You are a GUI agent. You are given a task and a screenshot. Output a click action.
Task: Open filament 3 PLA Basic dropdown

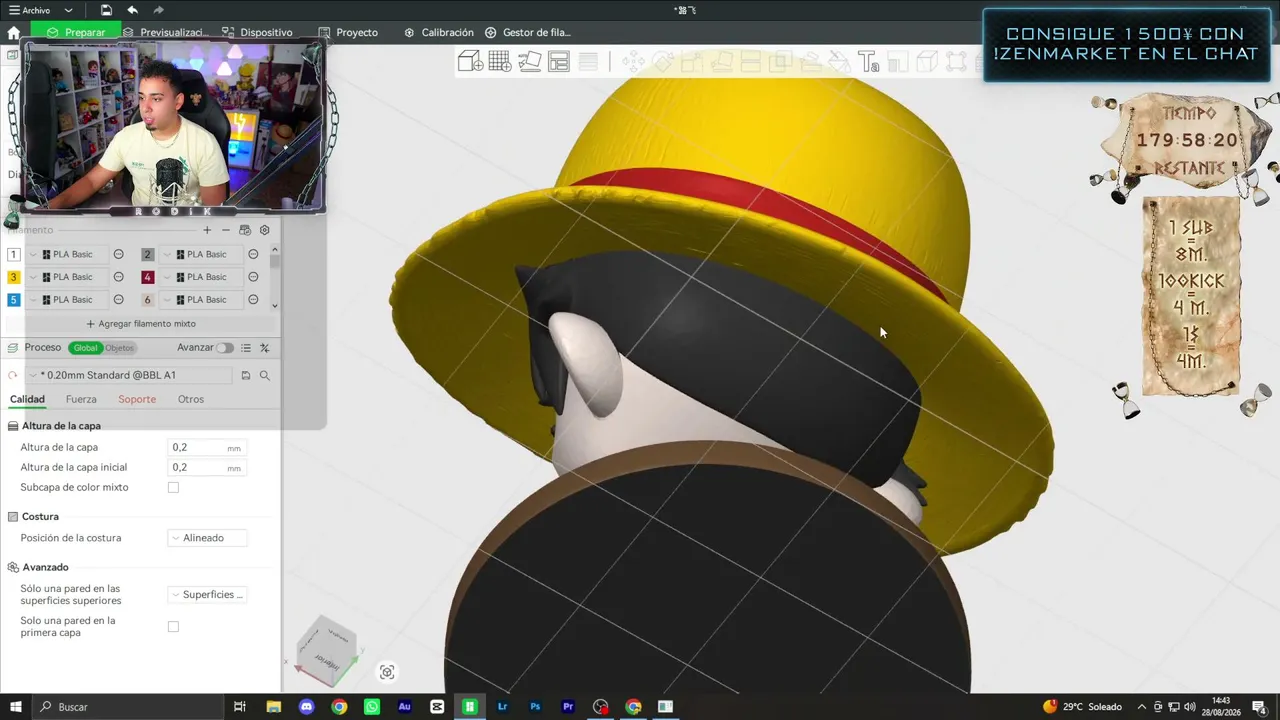(67, 277)
